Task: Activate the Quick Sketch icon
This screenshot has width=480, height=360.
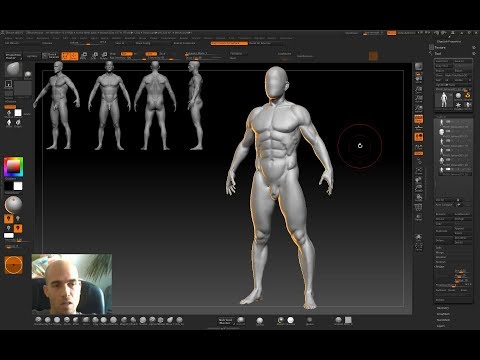Action: pyautogui.click(x=51, y=56)
